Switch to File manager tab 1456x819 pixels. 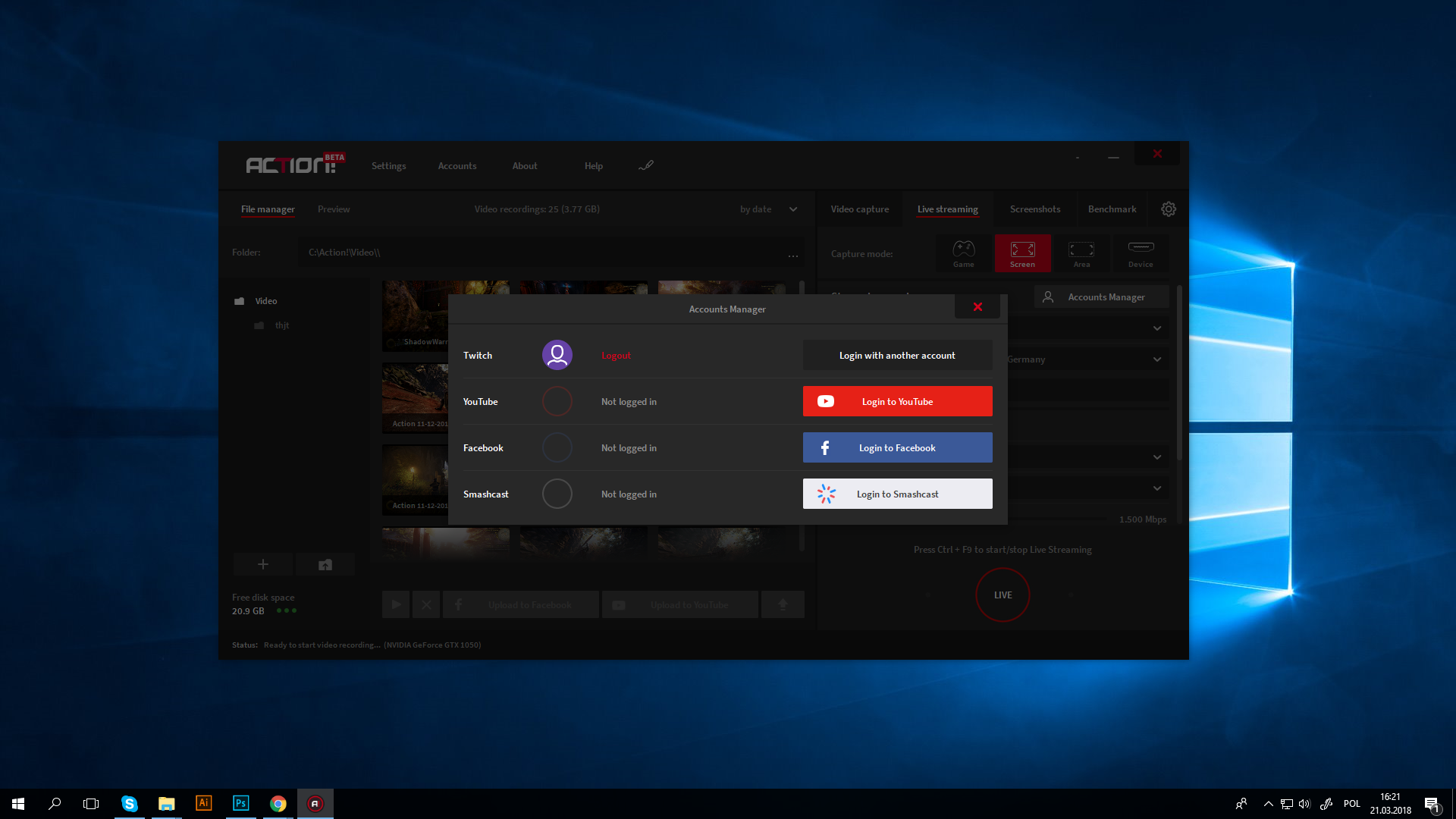268,209
